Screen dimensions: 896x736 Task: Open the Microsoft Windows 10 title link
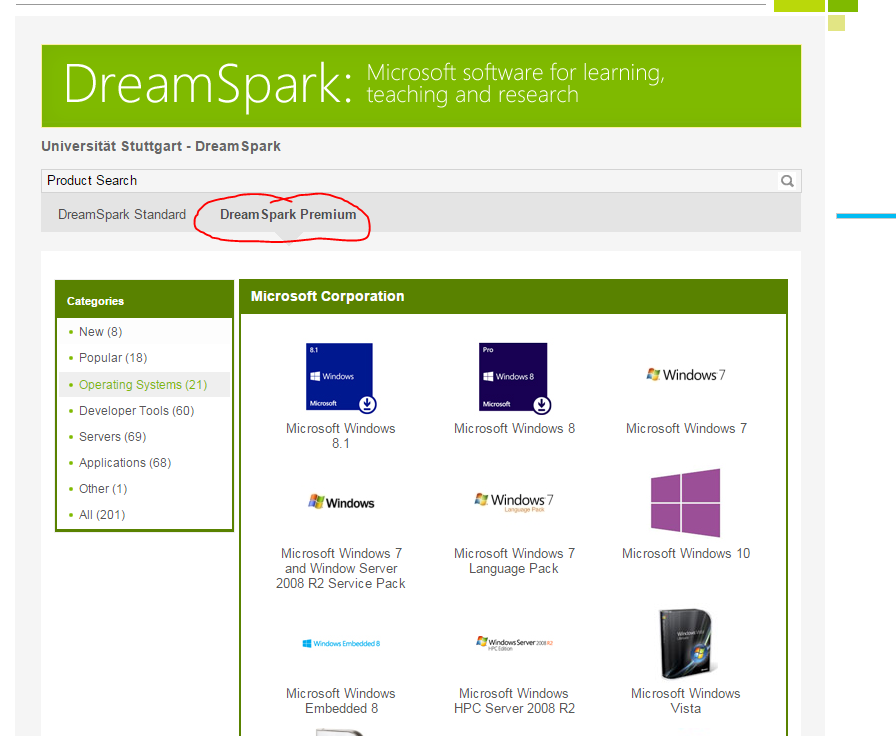click(686, 554)
